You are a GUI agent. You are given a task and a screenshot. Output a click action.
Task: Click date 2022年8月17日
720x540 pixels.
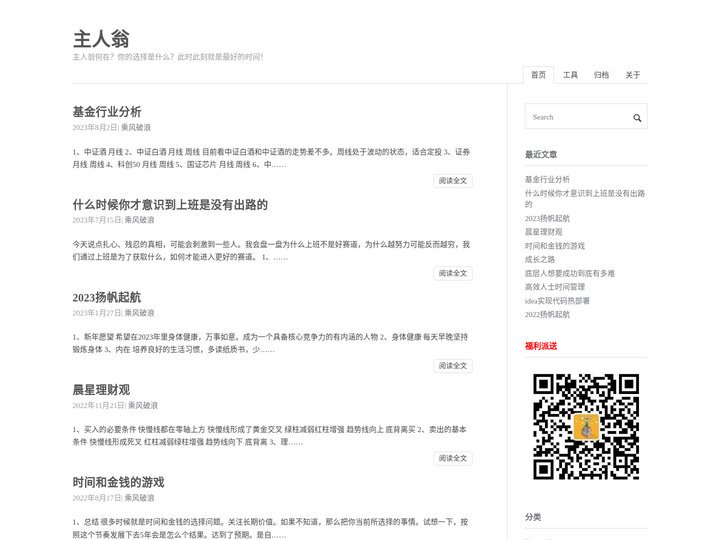click(x=97, y=498)
